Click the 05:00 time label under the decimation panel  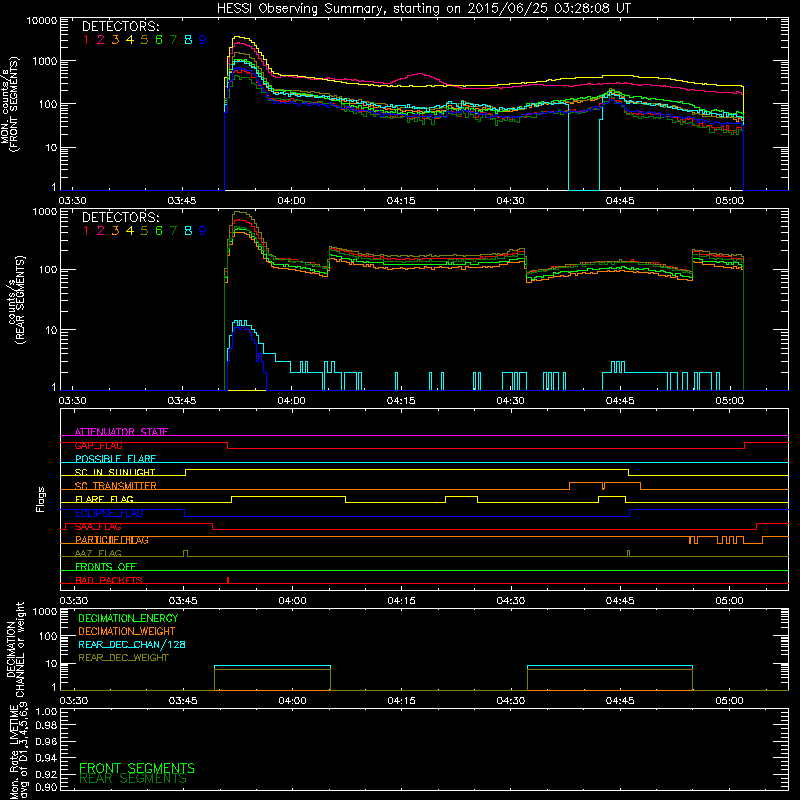pyautogui.click(x=730, y=701)
